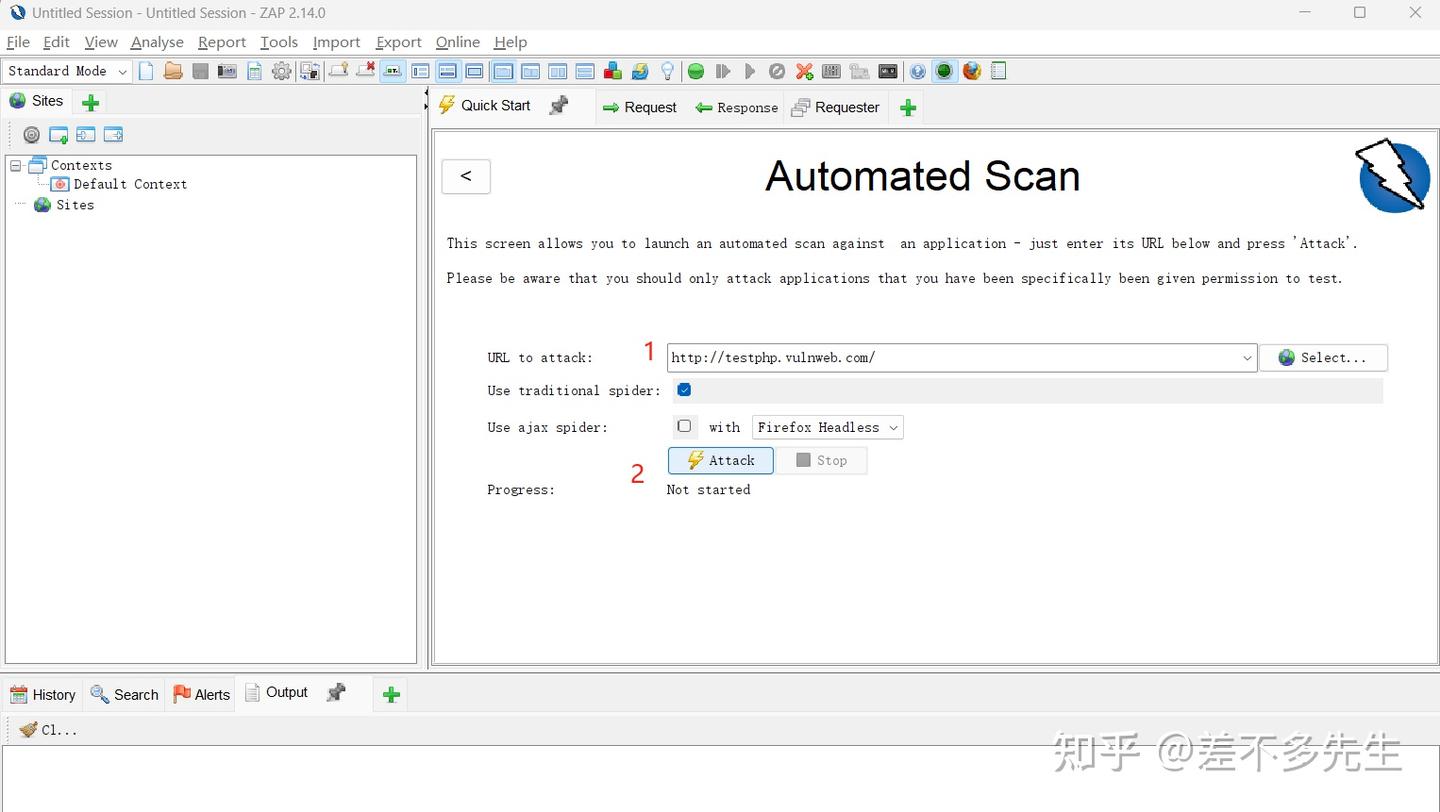Open an existing session file
This screenshot has height=812, width=1440.
point(172,70)
